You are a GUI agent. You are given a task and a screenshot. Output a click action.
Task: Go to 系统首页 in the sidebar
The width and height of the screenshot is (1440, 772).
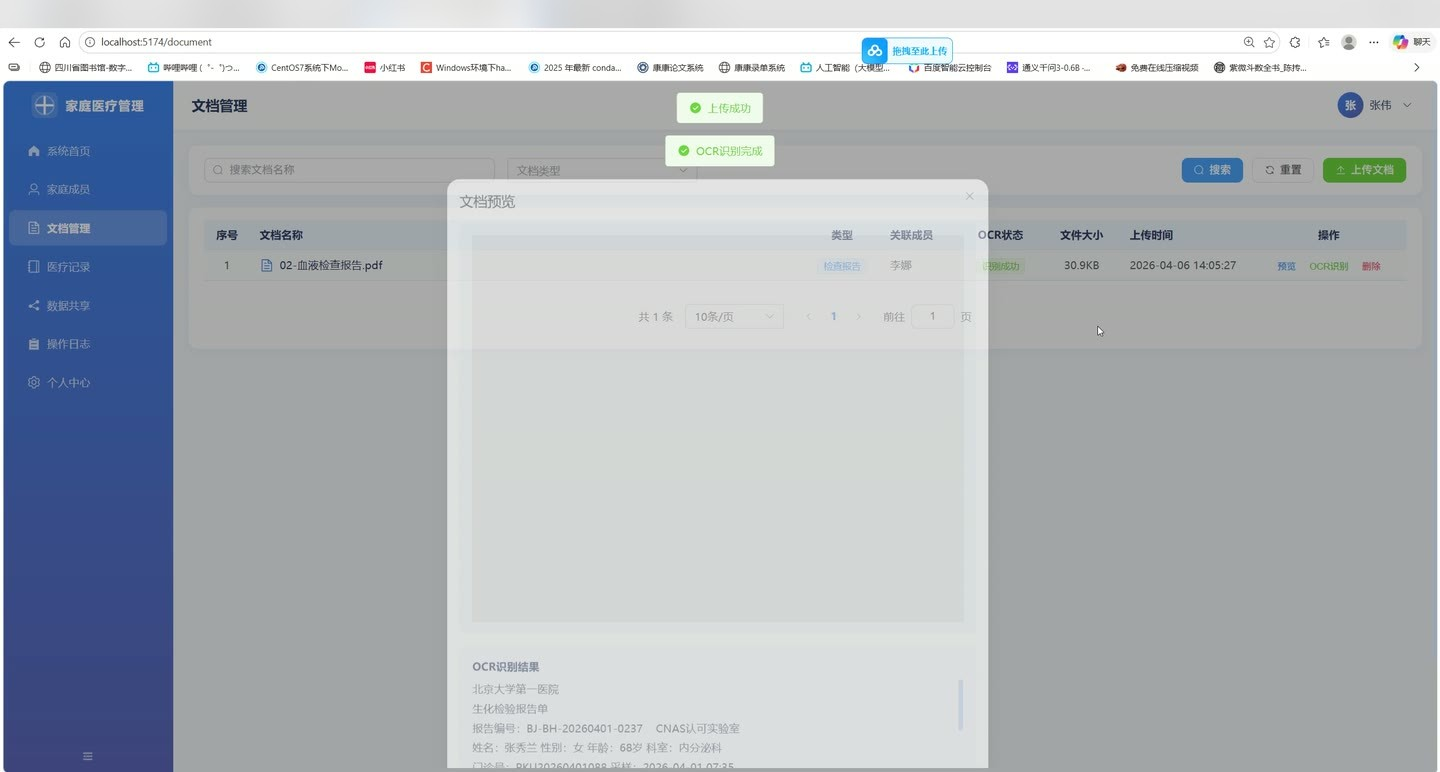tap(88, 151)
